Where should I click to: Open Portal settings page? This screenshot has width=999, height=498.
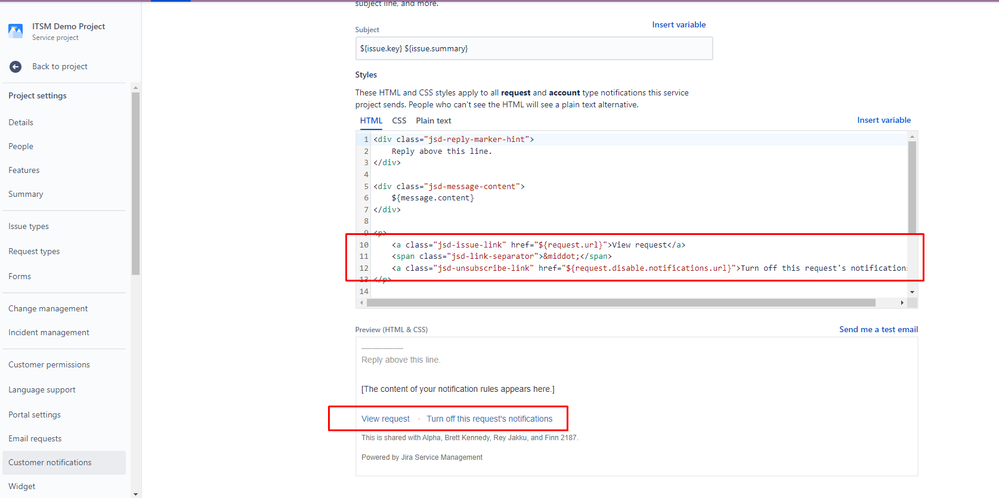[34, 415]
